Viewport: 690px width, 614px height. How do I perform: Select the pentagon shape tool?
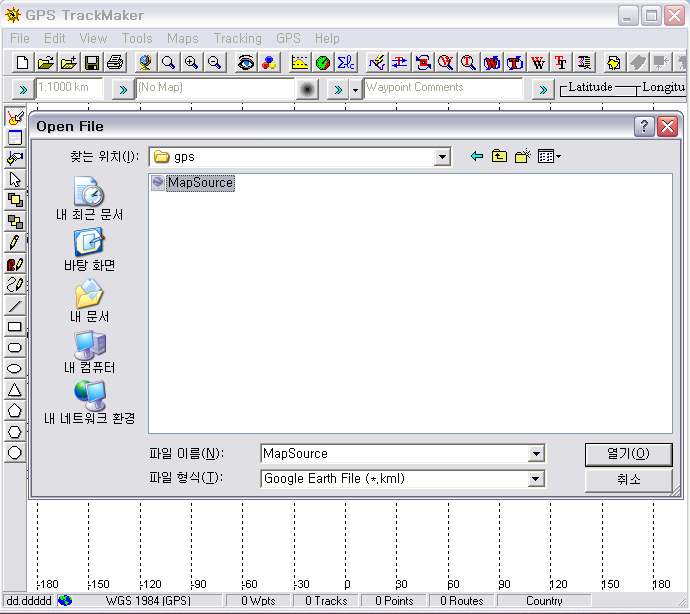pyautogui.click(x=15, y=411)
